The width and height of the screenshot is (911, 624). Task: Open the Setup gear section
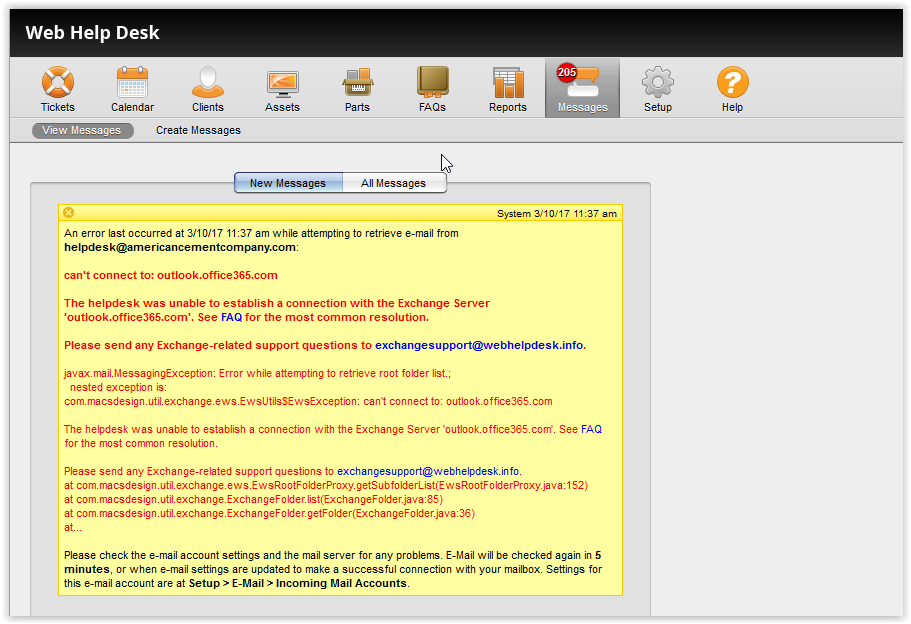point(658,89)
